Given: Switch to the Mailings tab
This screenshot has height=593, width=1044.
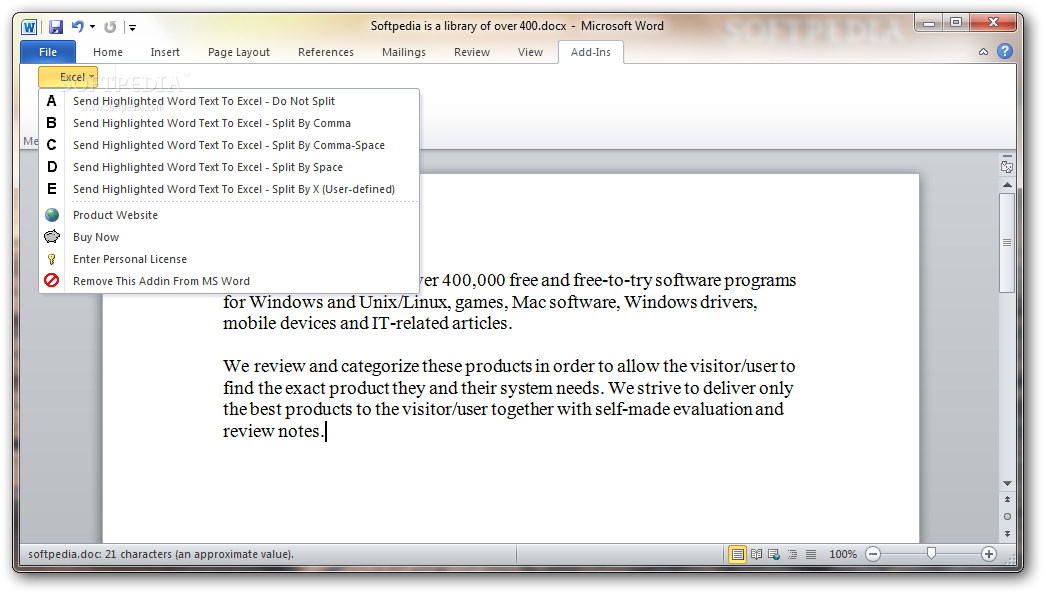Looking at the screenshot, I should [404, 52].
